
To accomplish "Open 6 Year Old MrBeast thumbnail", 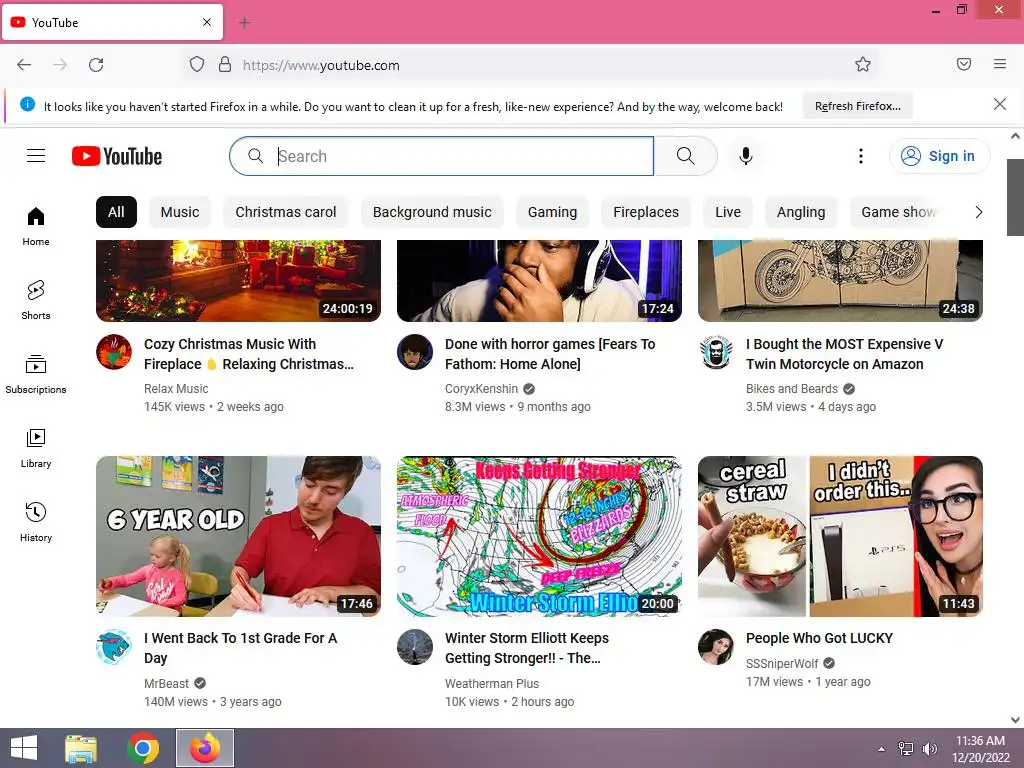I will point(238,536).
